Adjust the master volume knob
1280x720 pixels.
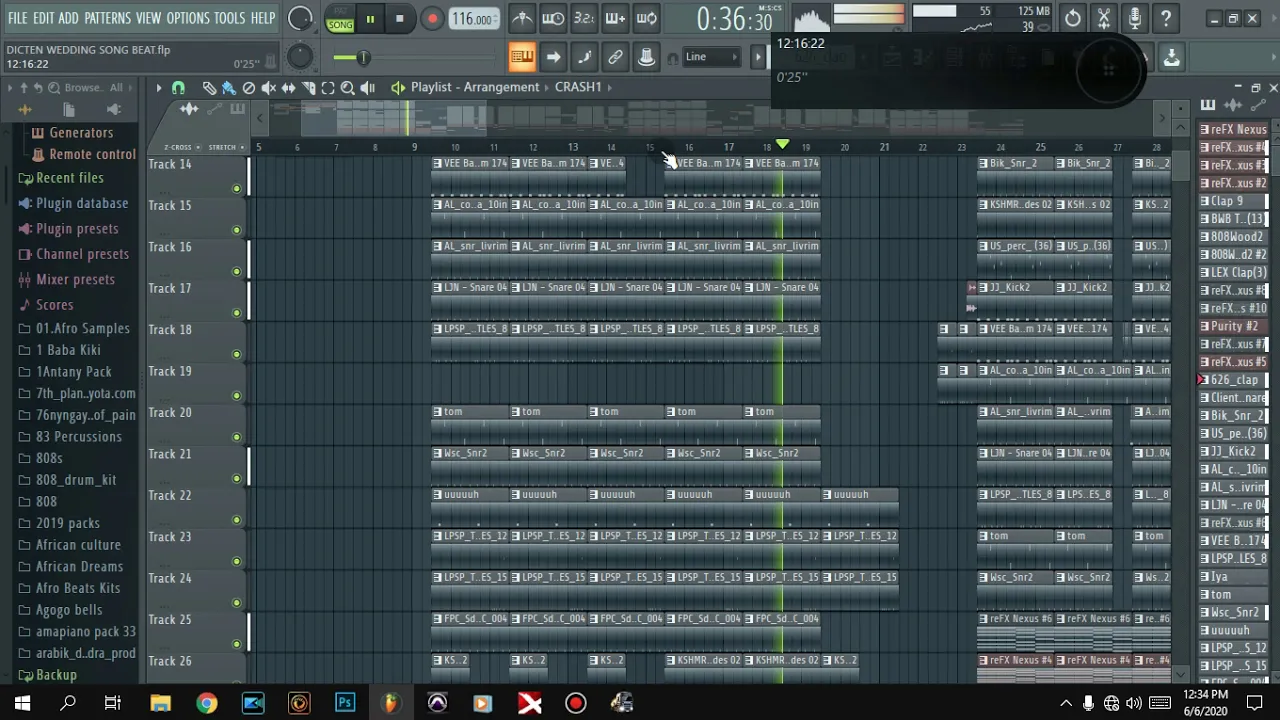299,18
